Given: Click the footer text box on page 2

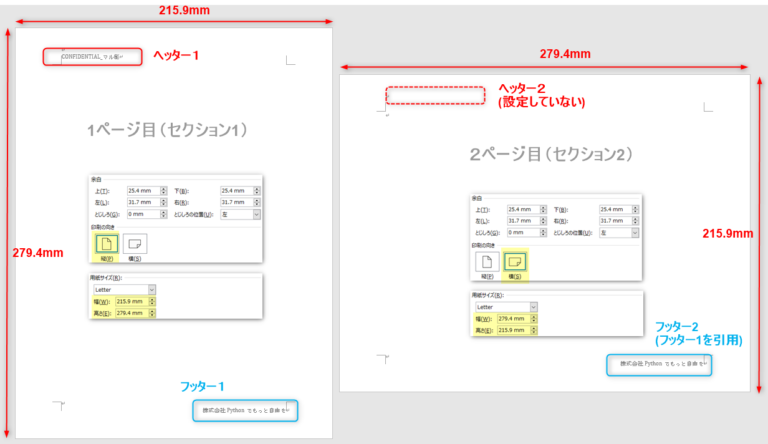Looking at the screenshot, I should [661, 365].
